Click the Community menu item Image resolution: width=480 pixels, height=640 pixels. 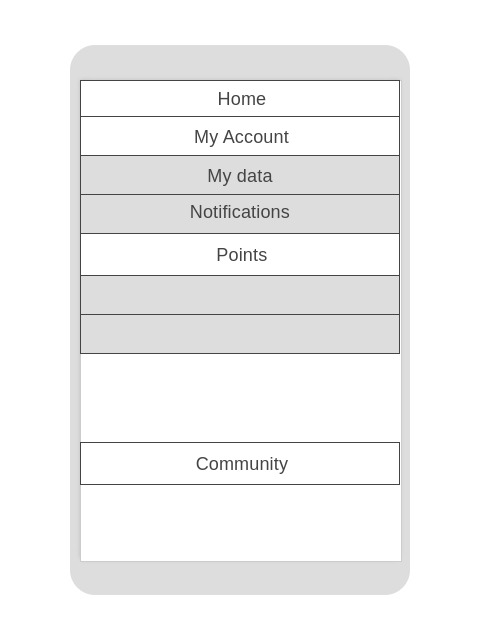240,463
